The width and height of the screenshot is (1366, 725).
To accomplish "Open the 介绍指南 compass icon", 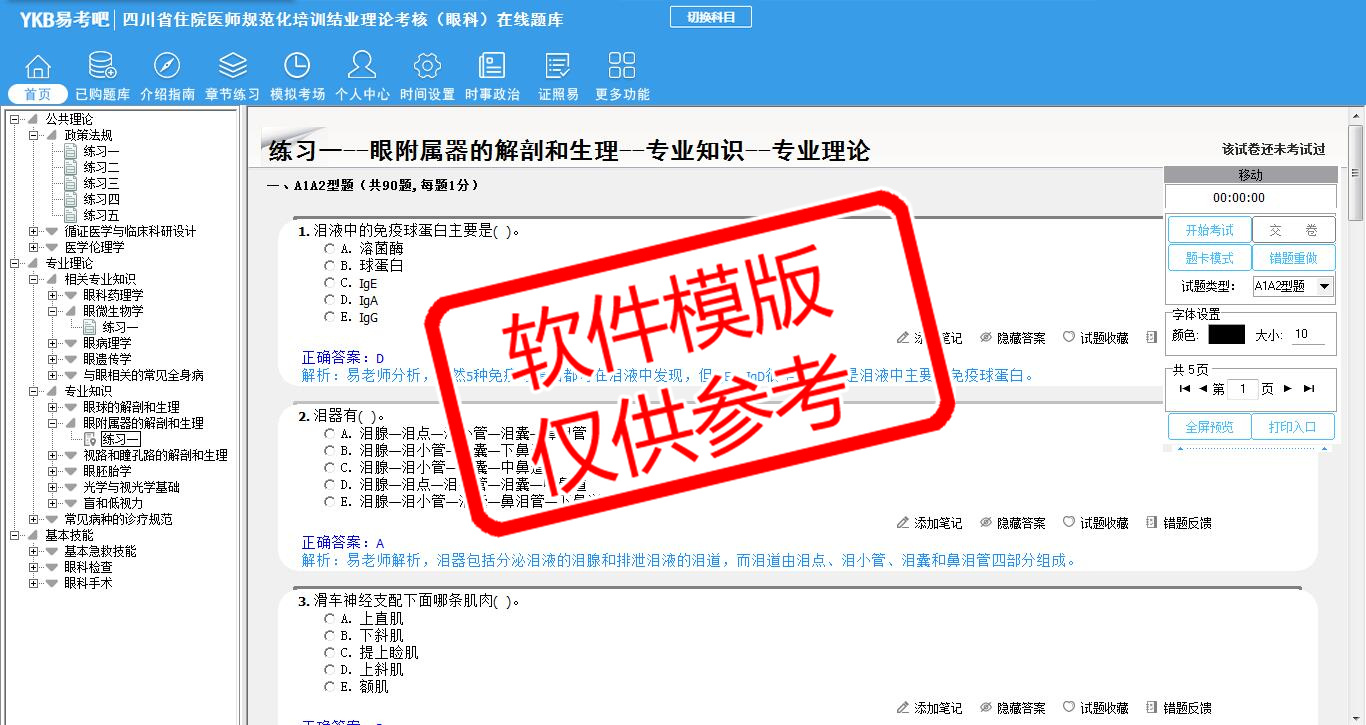I will pos(167,67).
